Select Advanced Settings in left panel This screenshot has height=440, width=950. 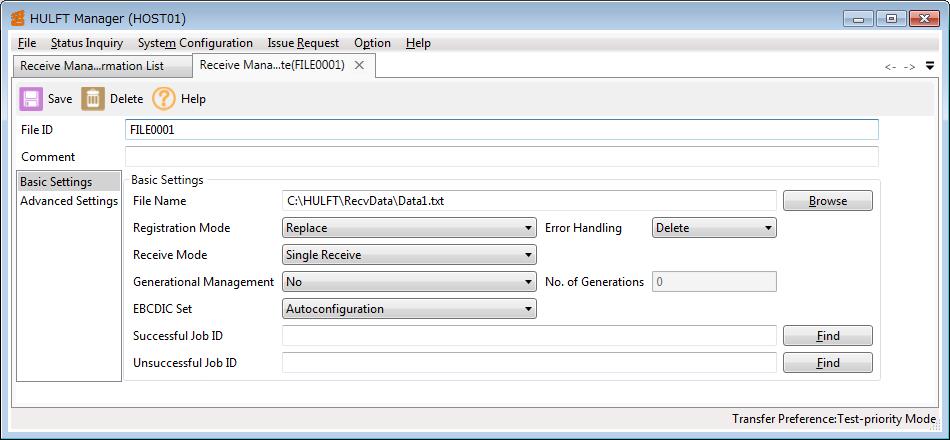pos(68,201)
